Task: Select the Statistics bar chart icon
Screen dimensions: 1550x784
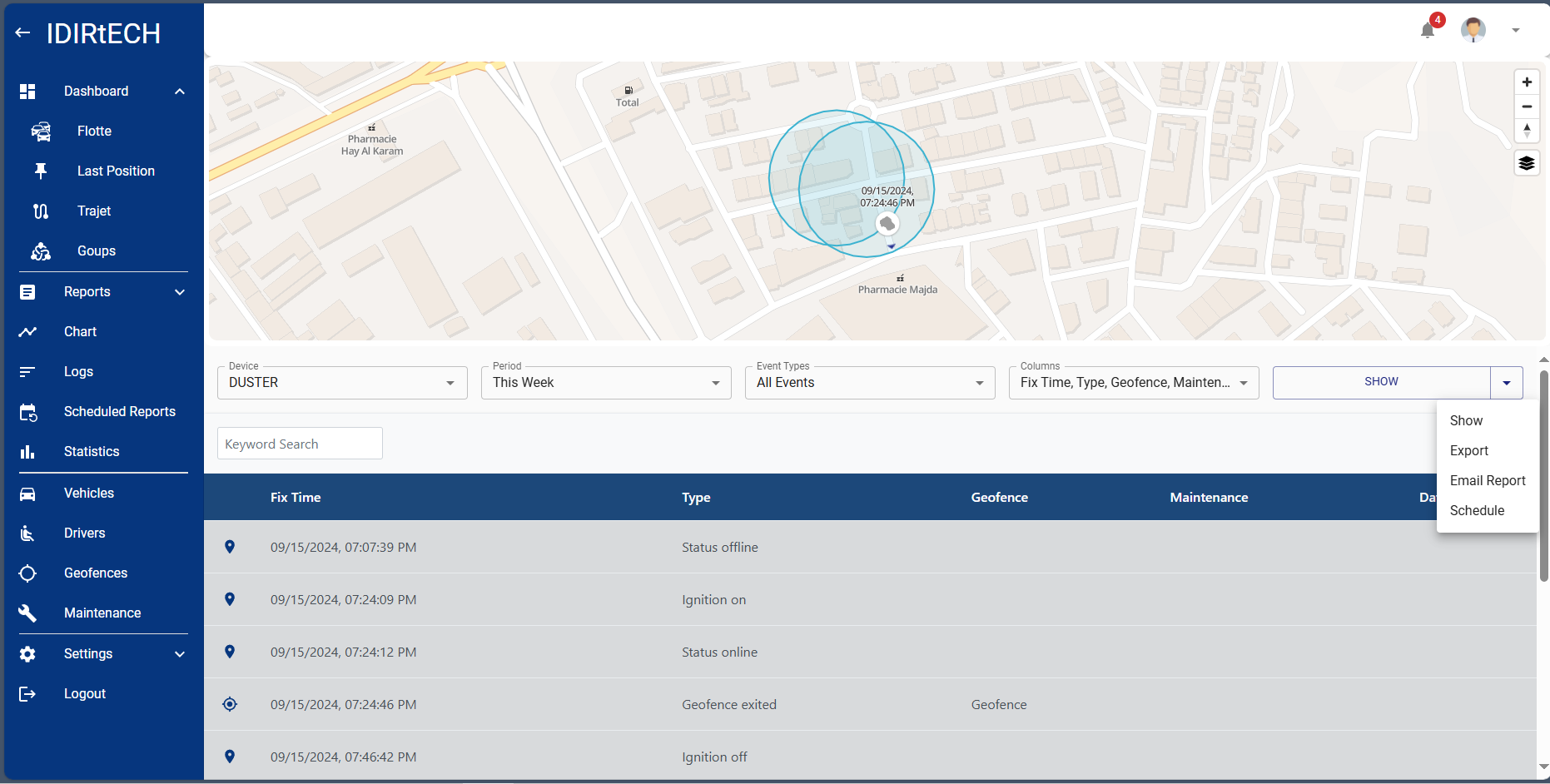Action: [x=27, y=451]
